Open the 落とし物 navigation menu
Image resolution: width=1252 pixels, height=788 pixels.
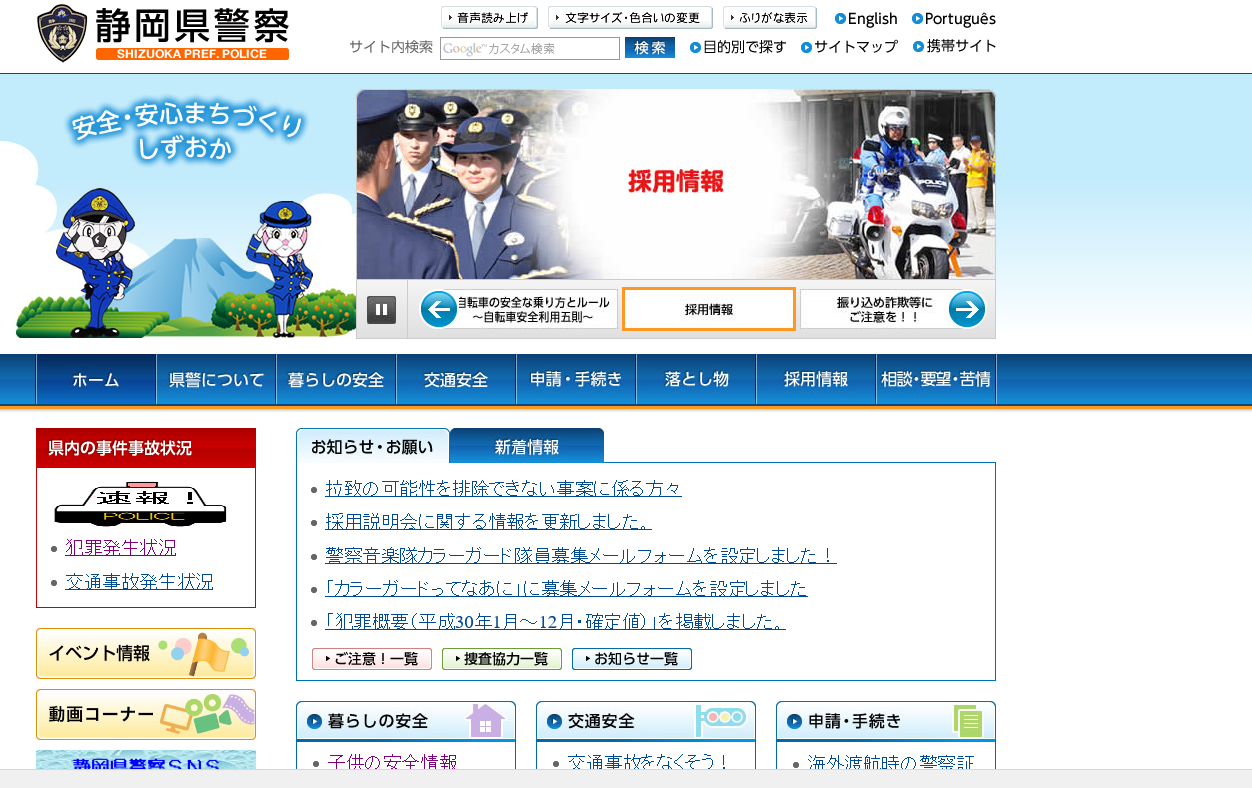(696, 379)
